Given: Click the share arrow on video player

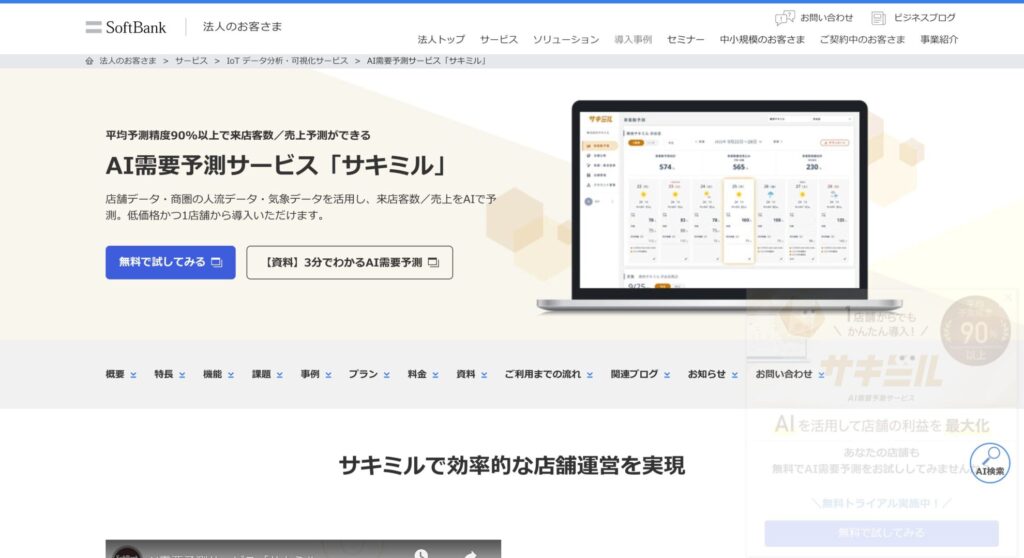Looking at the screenshot, I should click(x=469, y=553).
